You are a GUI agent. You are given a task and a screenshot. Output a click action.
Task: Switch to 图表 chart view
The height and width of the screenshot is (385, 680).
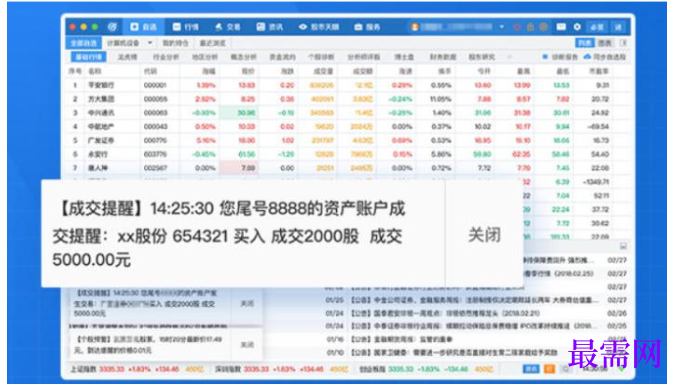pos(604,43)
